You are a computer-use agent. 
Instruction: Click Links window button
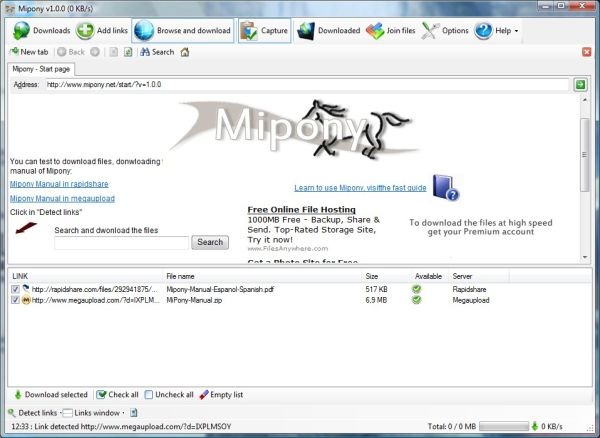tap(91, 413)
